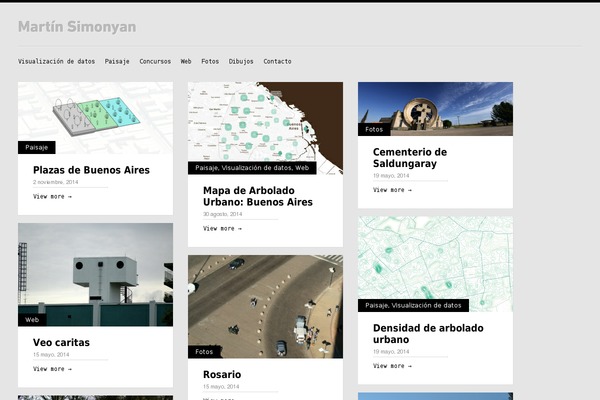Click View more under Densidad de arbolado urbano
600x400 pixels.
coord(392,366)
